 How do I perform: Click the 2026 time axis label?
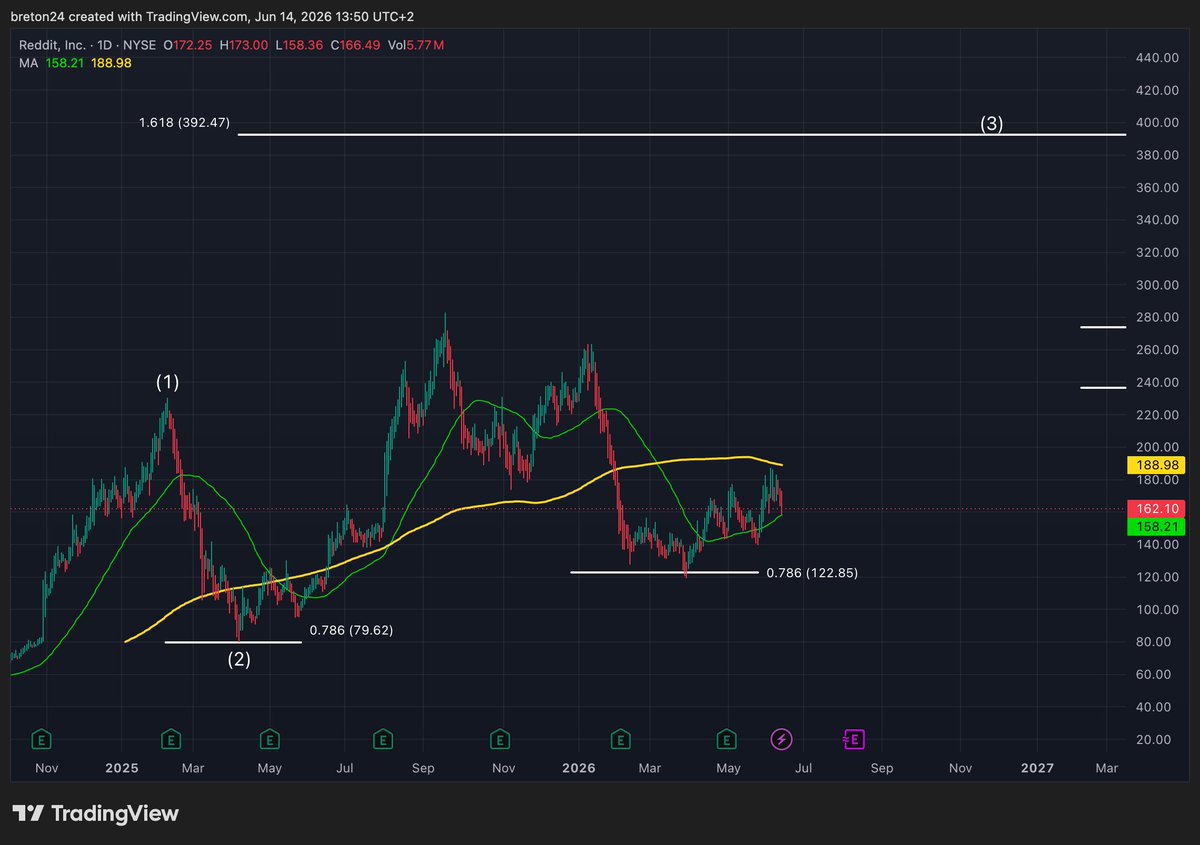point(579,768)
